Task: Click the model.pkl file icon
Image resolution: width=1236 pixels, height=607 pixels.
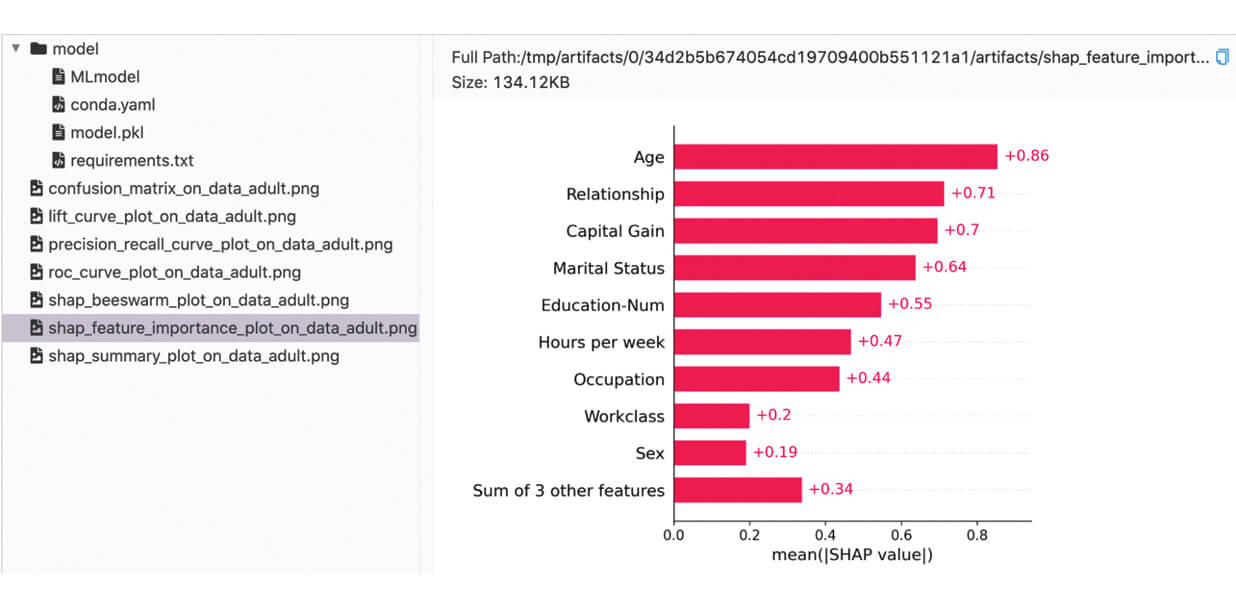Action: [x=58, y=132]
